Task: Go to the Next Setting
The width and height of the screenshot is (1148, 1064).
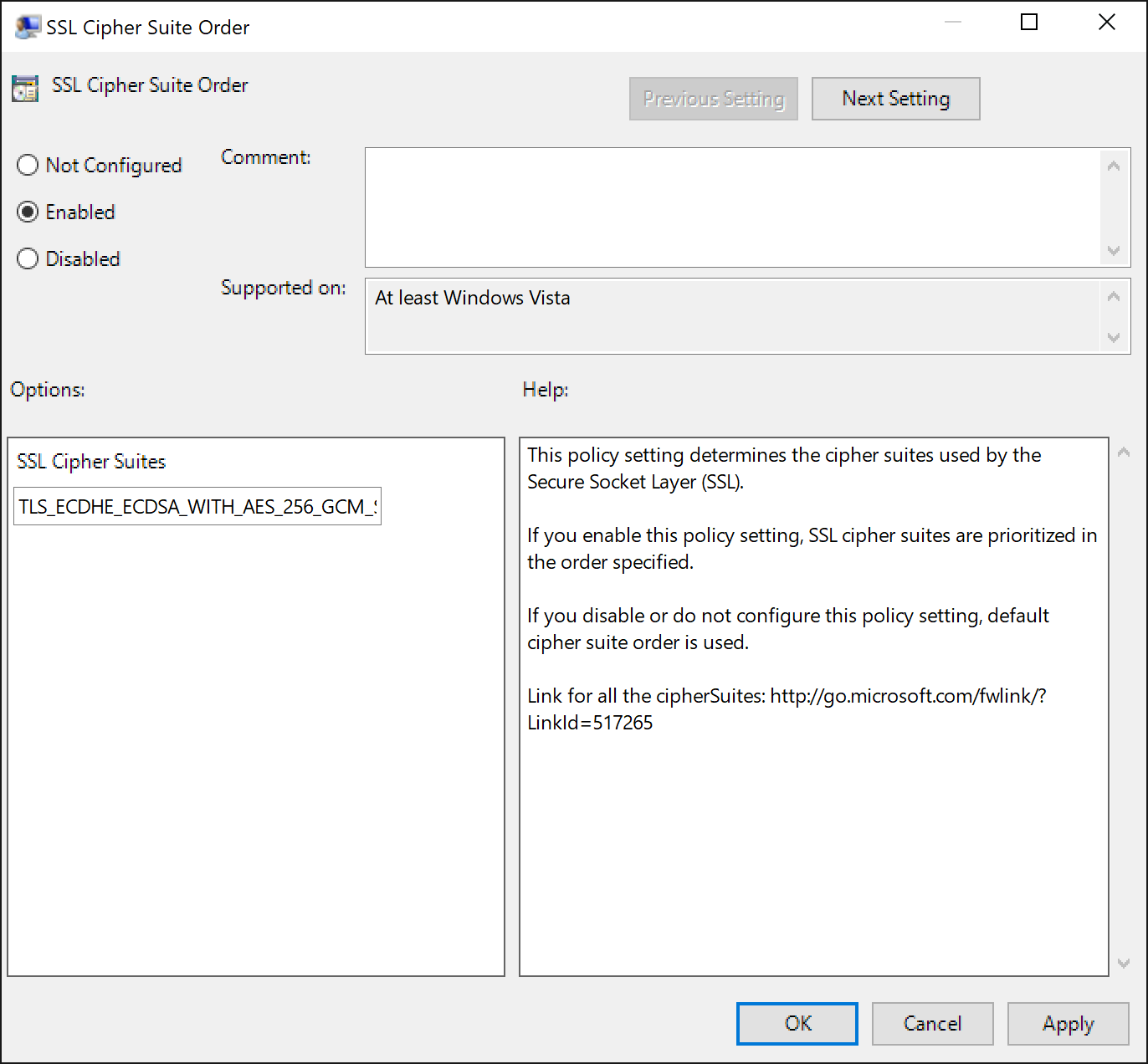Action: 895,98
